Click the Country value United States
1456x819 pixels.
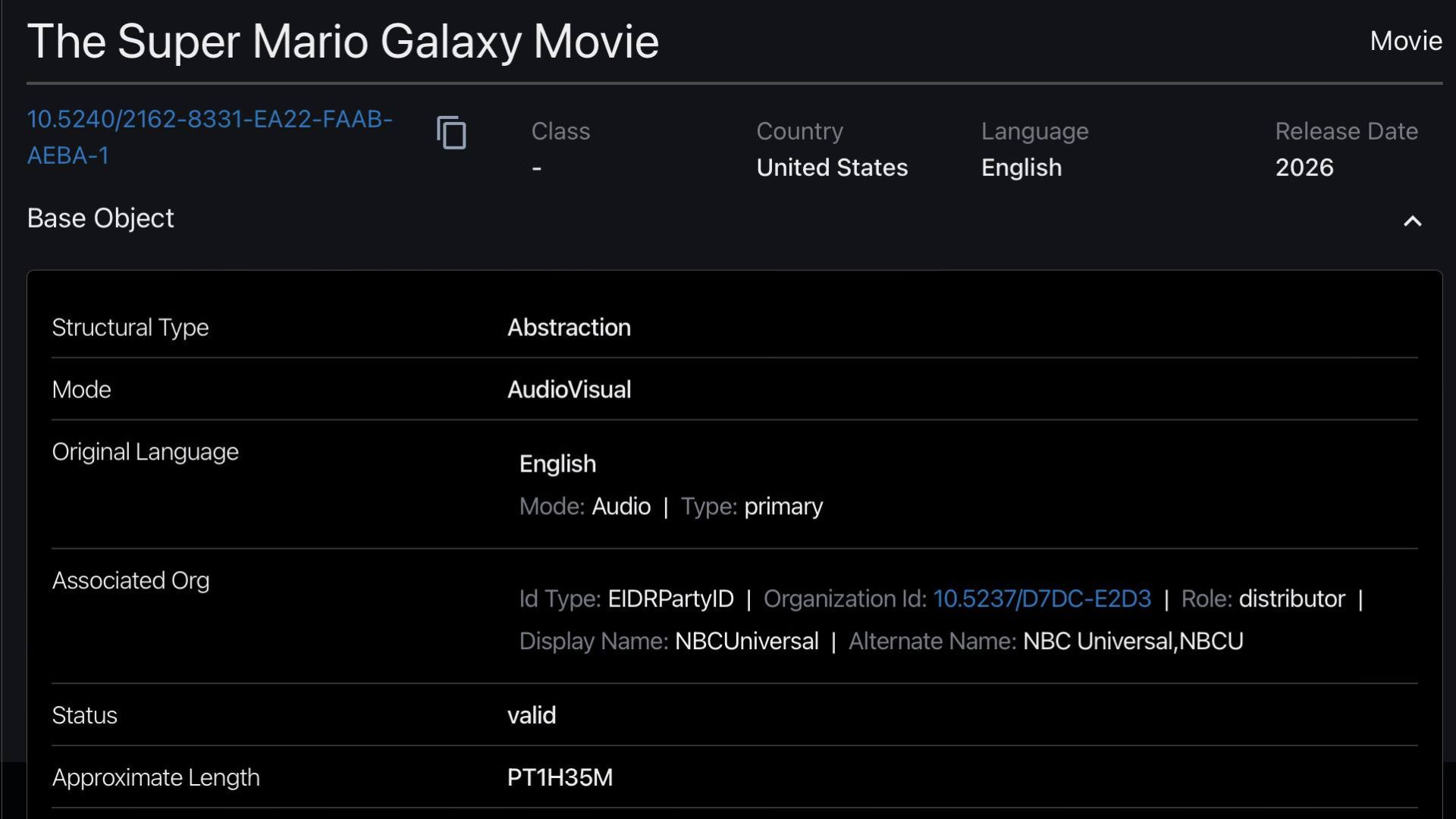(831, 168)
